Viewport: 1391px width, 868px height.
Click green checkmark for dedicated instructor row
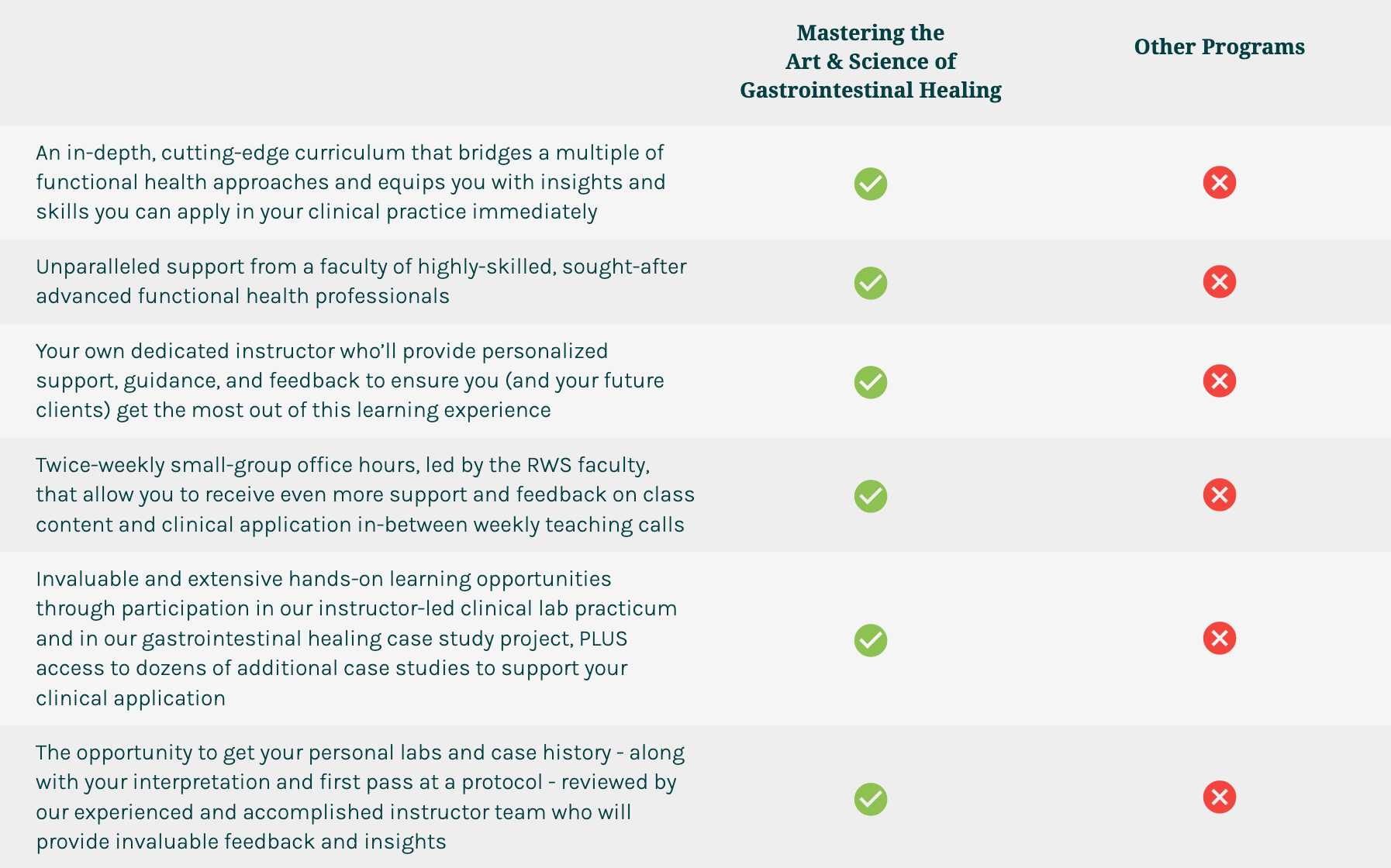point(870,382)
